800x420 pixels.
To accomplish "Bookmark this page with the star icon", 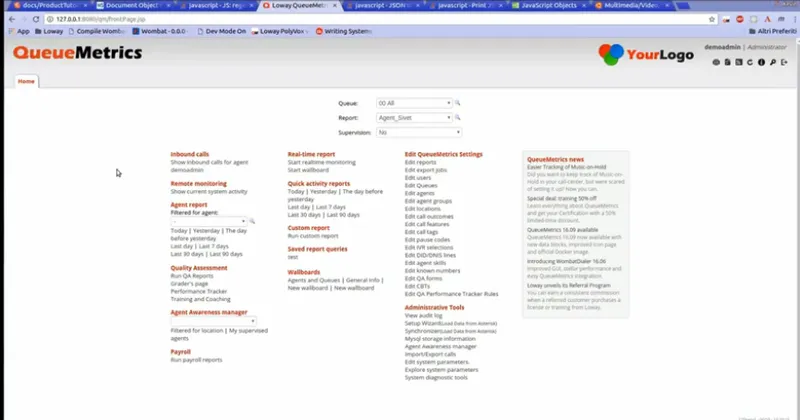I will coord(712,19).
